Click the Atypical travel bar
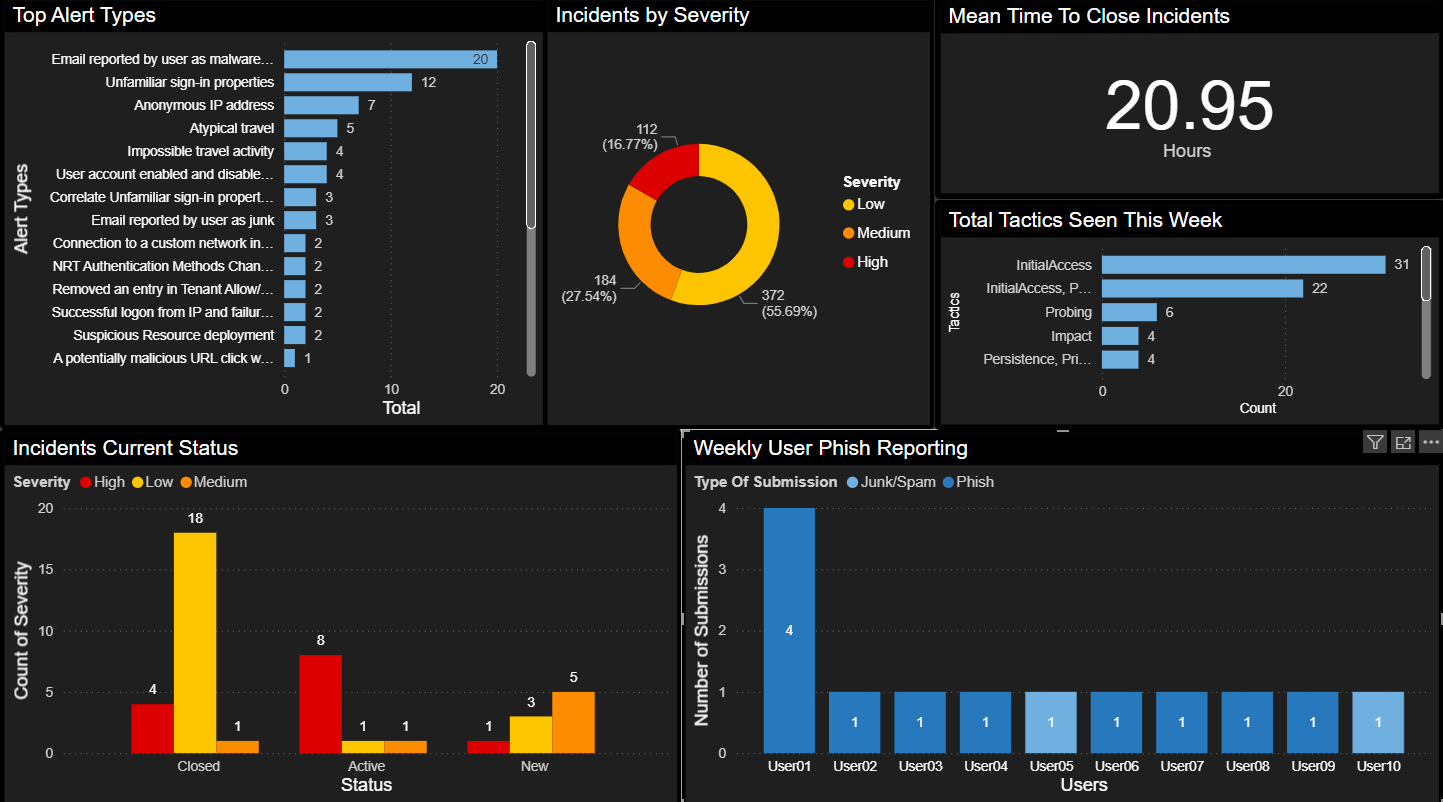 [311, 128]
